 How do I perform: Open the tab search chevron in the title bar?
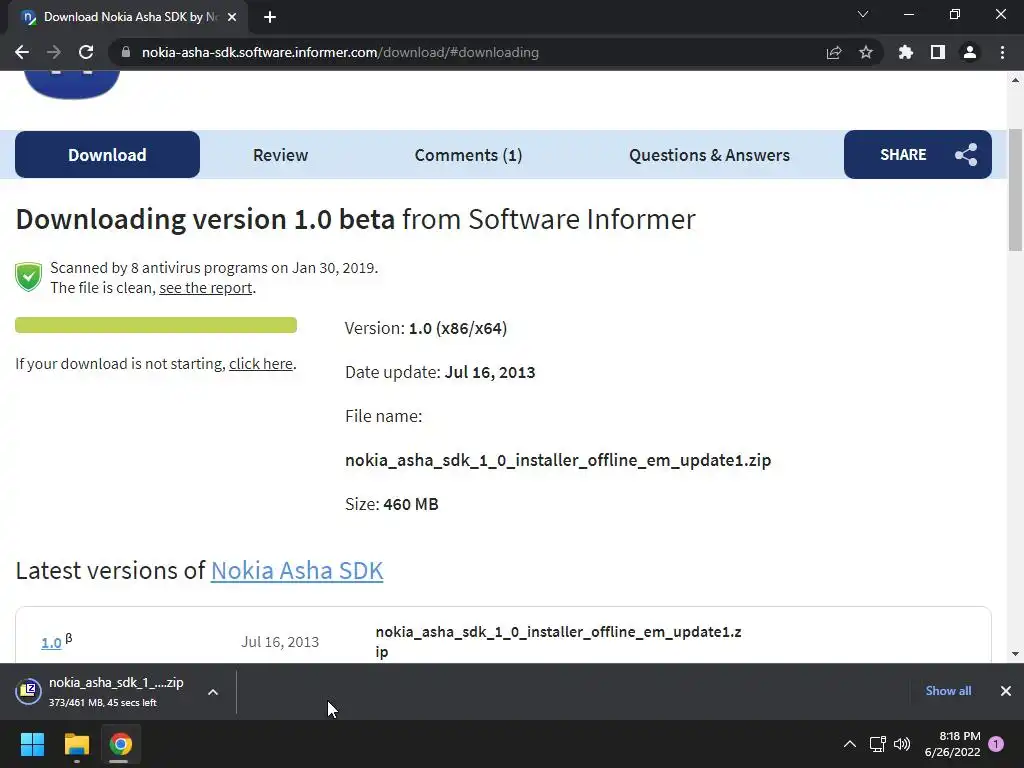click(863, 14)
